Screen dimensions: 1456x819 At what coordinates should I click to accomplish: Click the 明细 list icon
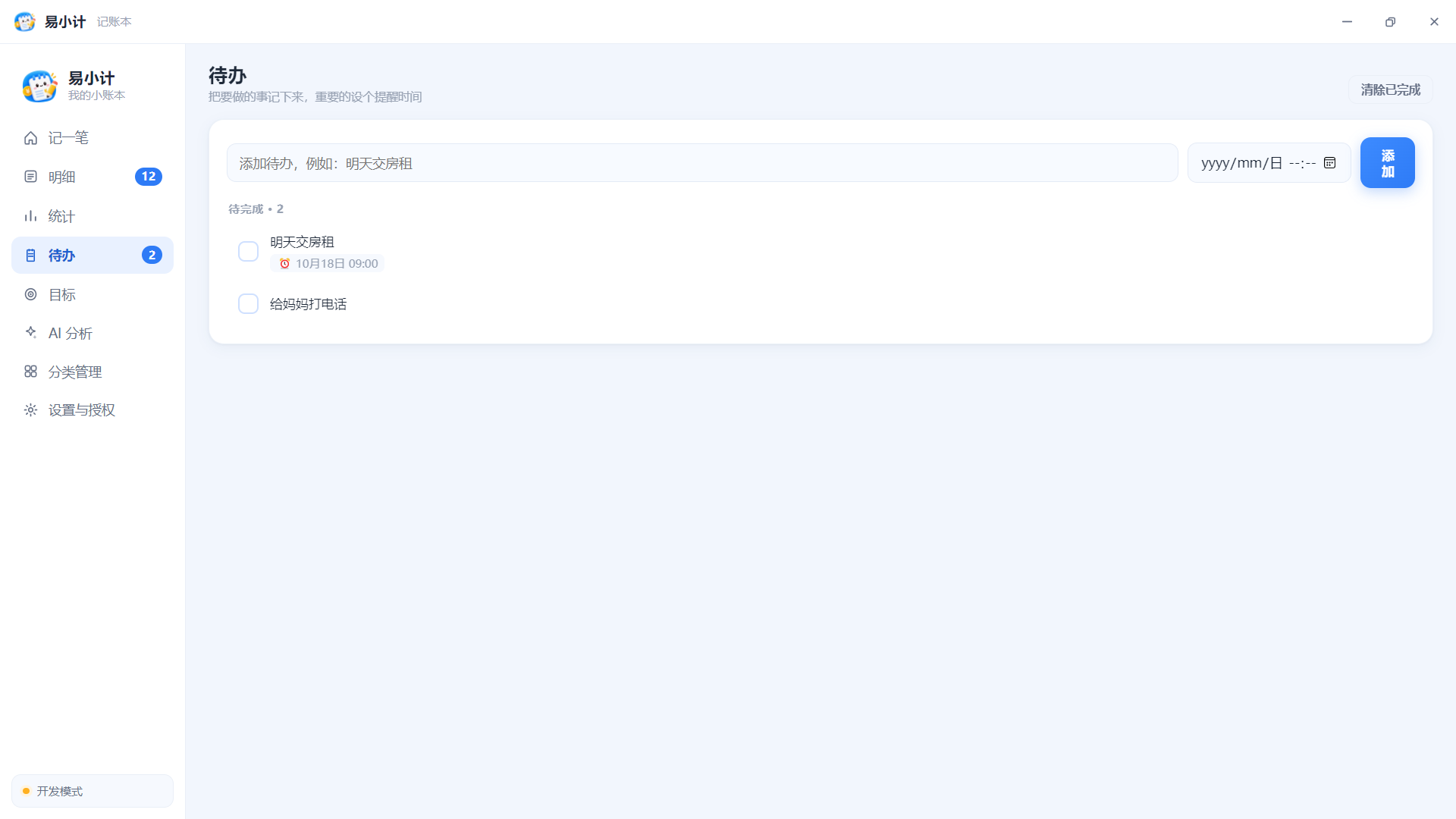tap(30, 177)
